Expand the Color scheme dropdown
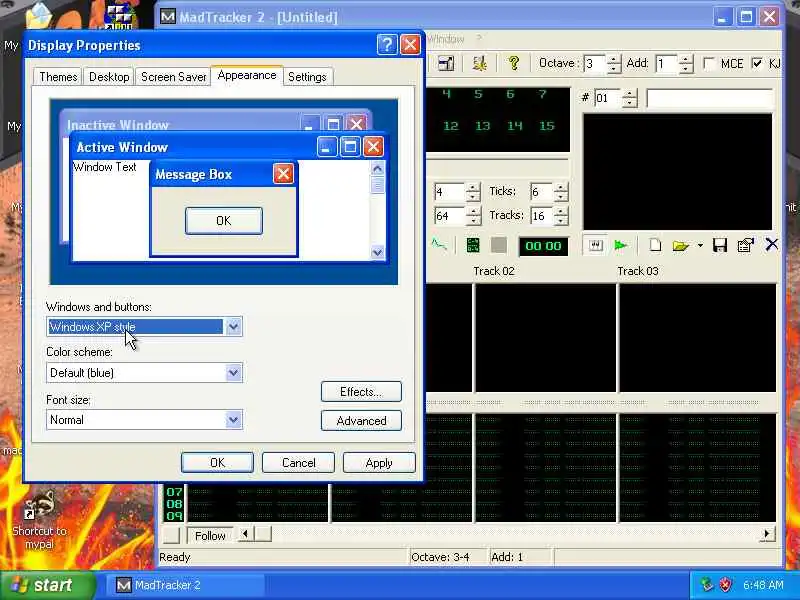 [x=233, y=373]
